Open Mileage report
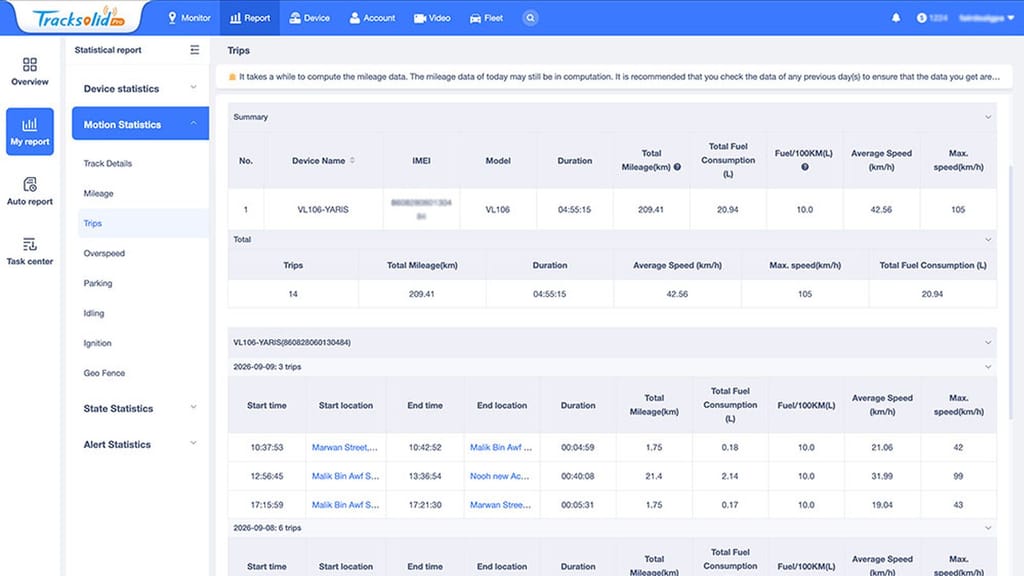 click(x=99, y=193)
